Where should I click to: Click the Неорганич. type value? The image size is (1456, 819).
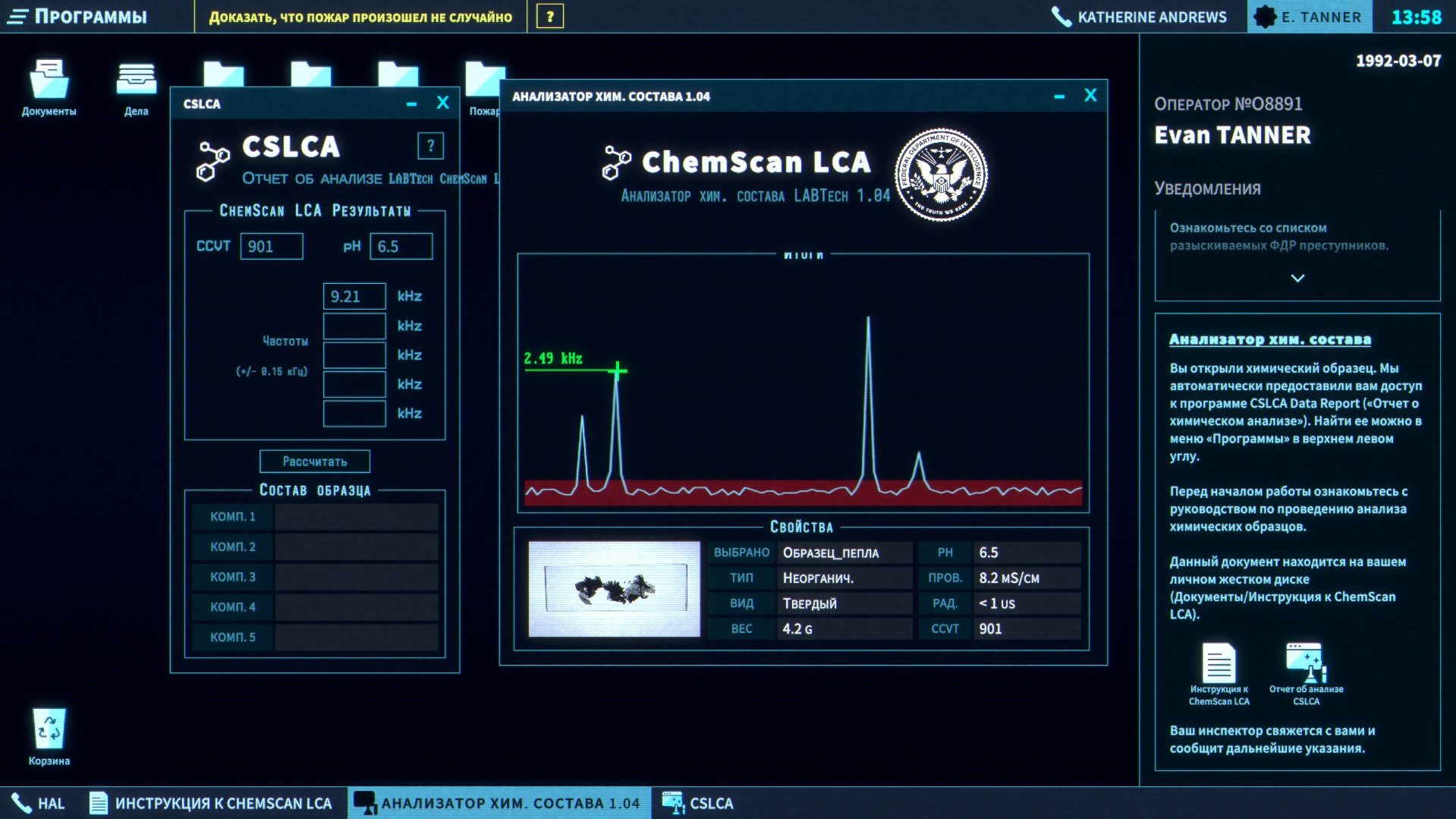pos(844,578)
